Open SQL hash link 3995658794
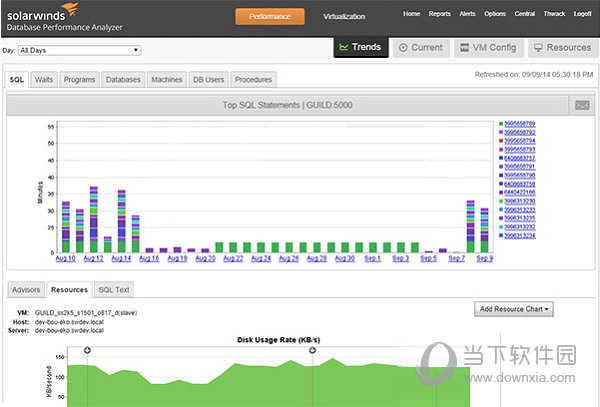This screenshot has width=600, height=407. (x=520, y=141)
